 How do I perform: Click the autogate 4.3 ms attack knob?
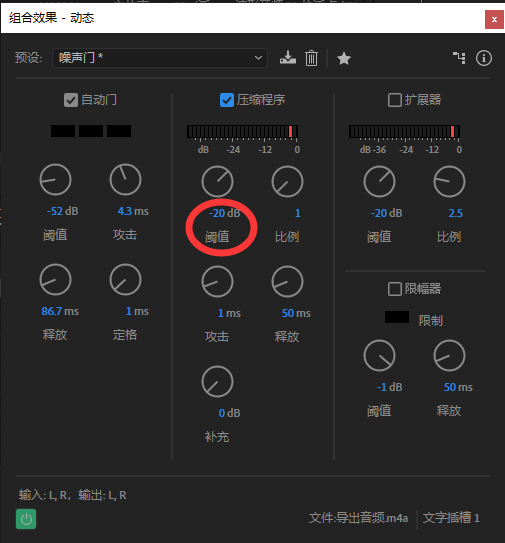click(x=125, y=180)
